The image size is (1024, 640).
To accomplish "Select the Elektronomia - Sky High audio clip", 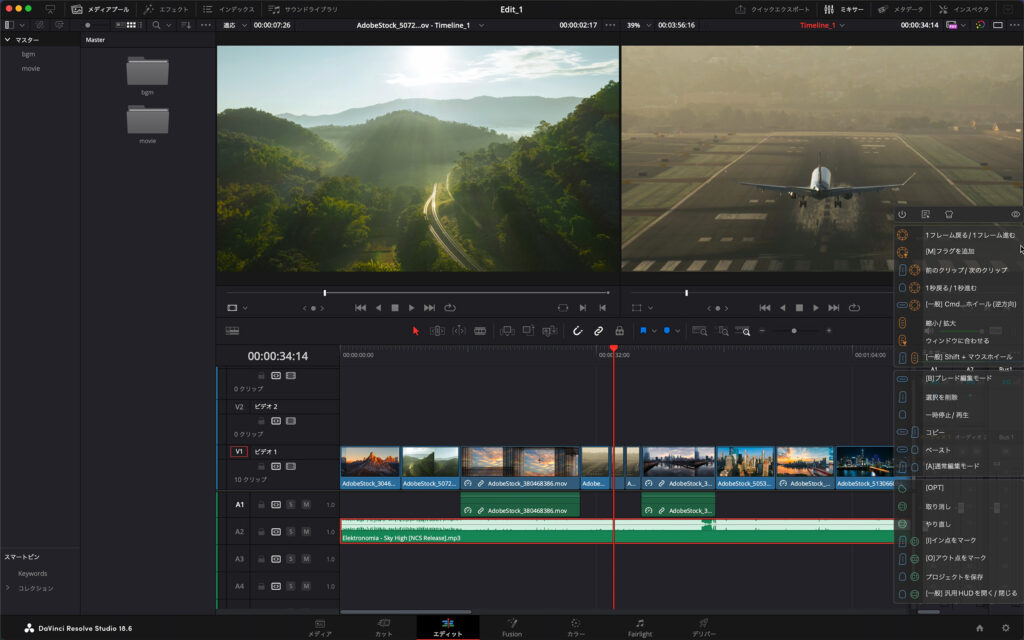I will [617, 531].
